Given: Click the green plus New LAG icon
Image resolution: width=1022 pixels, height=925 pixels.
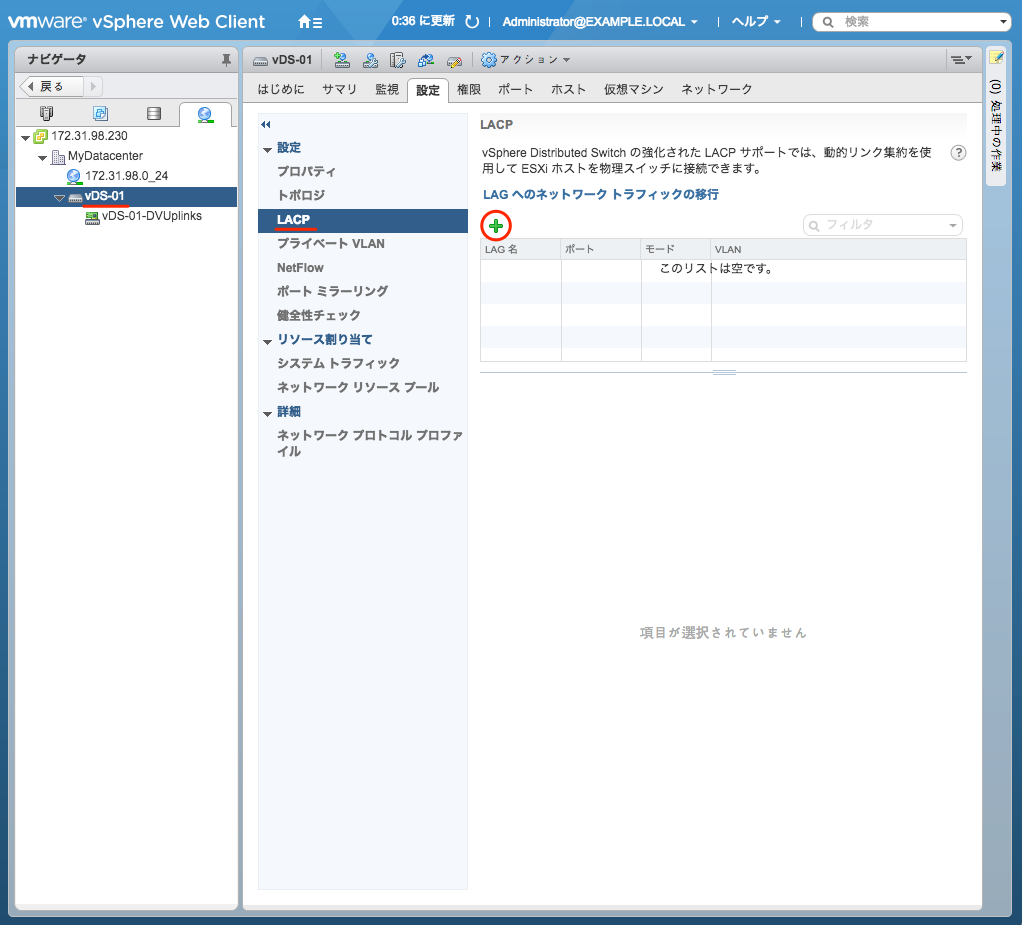Looking at the screenshot, I should (x=496, y=226).
